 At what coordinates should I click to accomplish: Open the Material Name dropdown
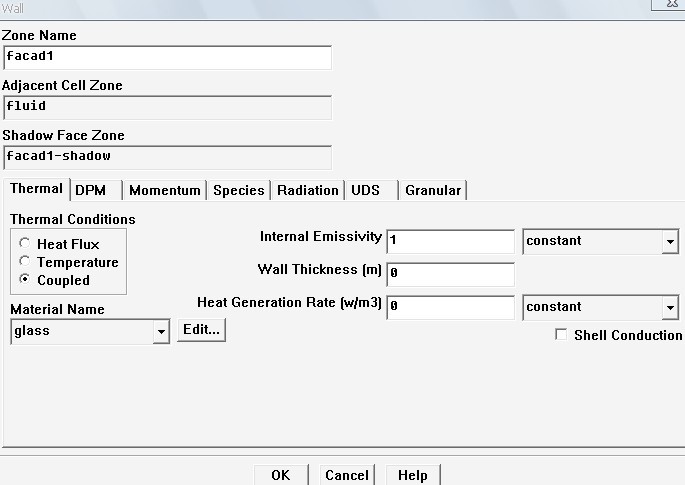(x=161, y=332)
